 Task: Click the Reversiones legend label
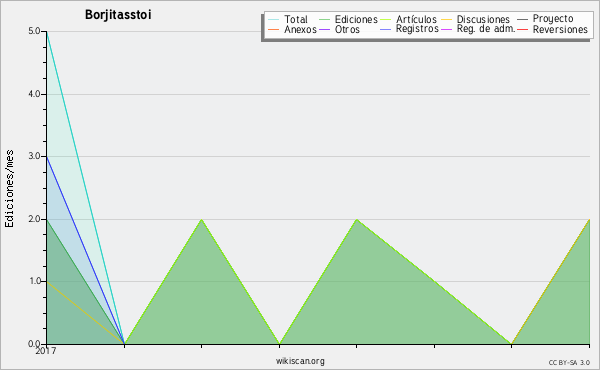click(560, 29)
